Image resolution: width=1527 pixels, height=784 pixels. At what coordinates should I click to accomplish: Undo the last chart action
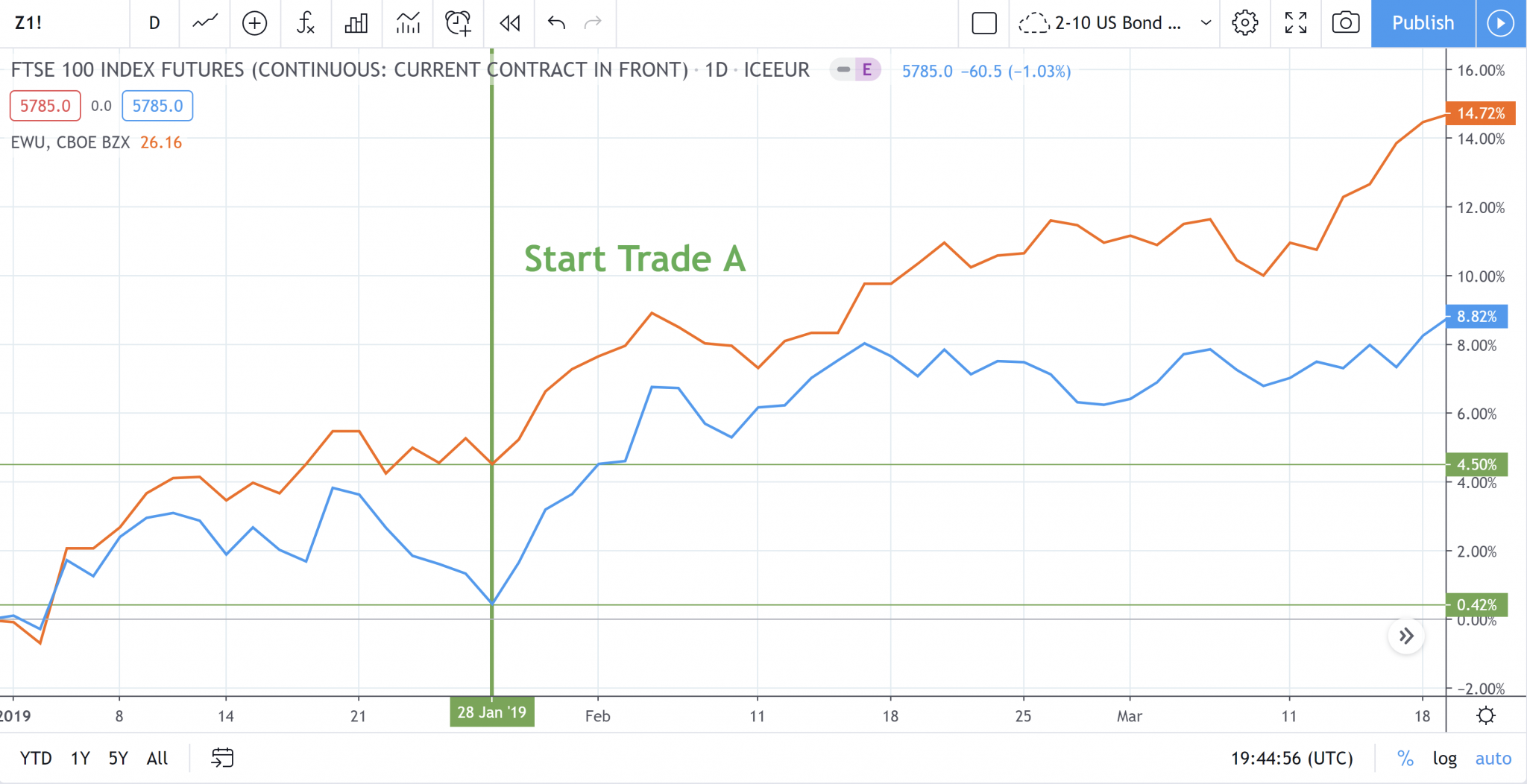click(555, 23)
